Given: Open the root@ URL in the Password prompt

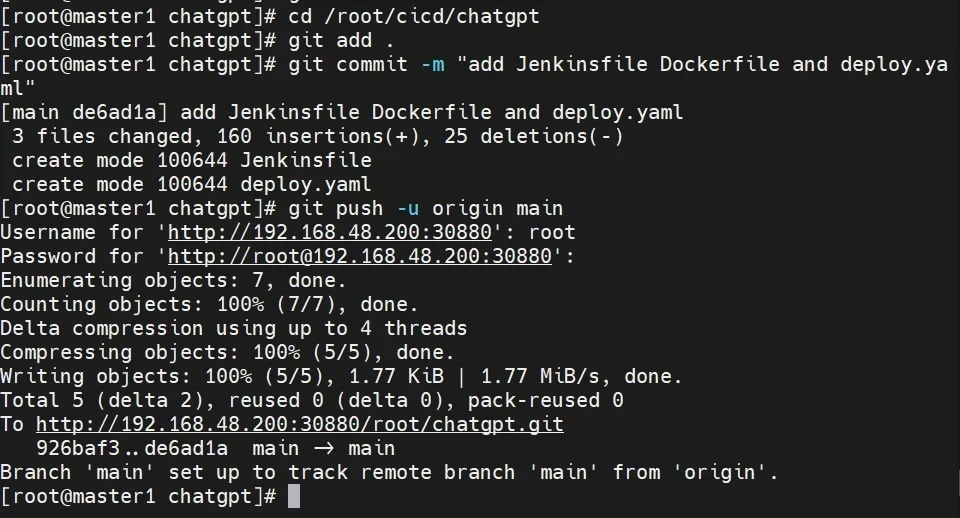Looking at the screenshot, I should [x=360, y=256].
